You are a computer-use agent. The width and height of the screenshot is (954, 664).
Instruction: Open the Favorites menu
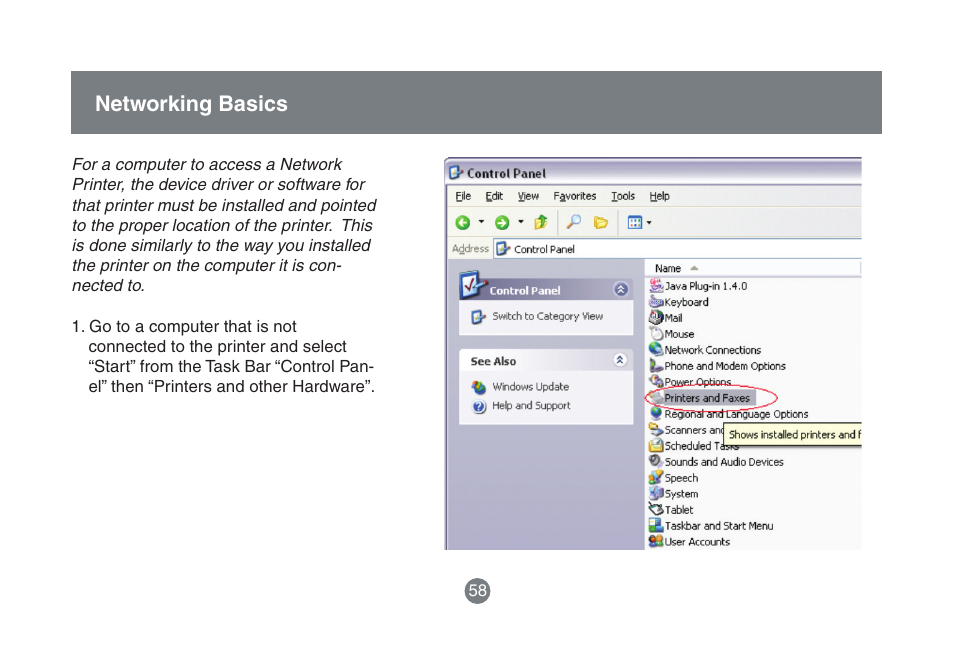[x=574, y=196]
